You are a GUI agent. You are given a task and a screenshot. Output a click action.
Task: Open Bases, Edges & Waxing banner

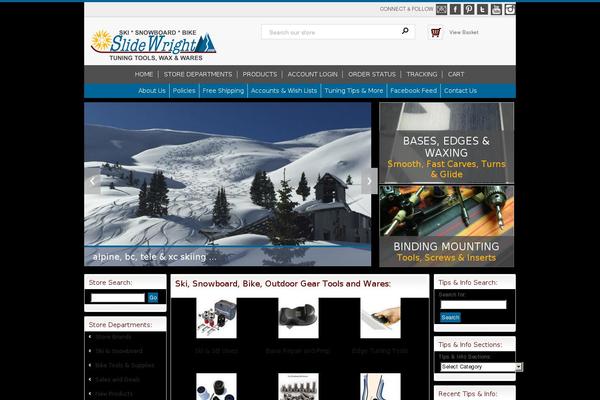[x=447, y=143]
